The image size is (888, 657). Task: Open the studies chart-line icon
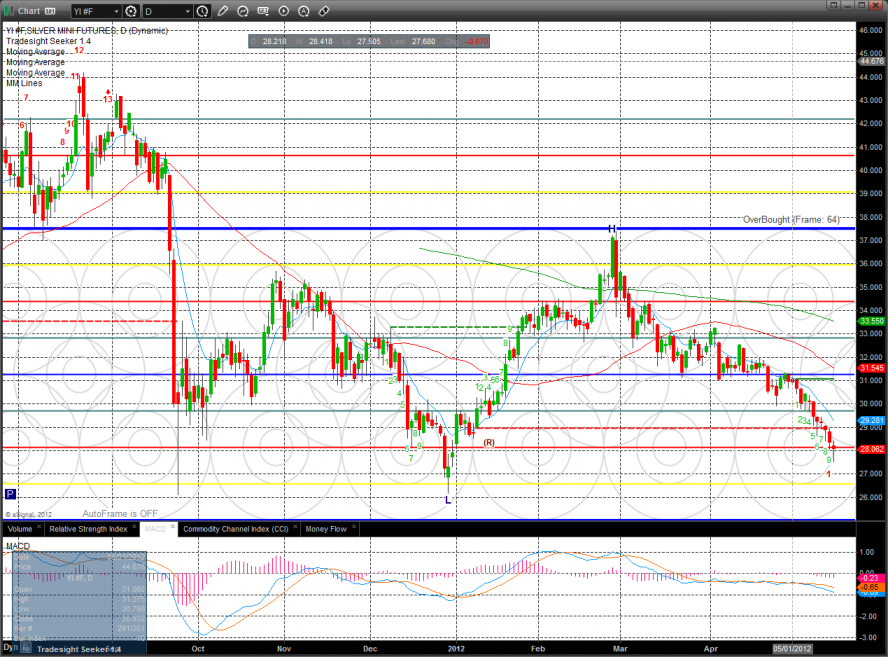(243, 11)
